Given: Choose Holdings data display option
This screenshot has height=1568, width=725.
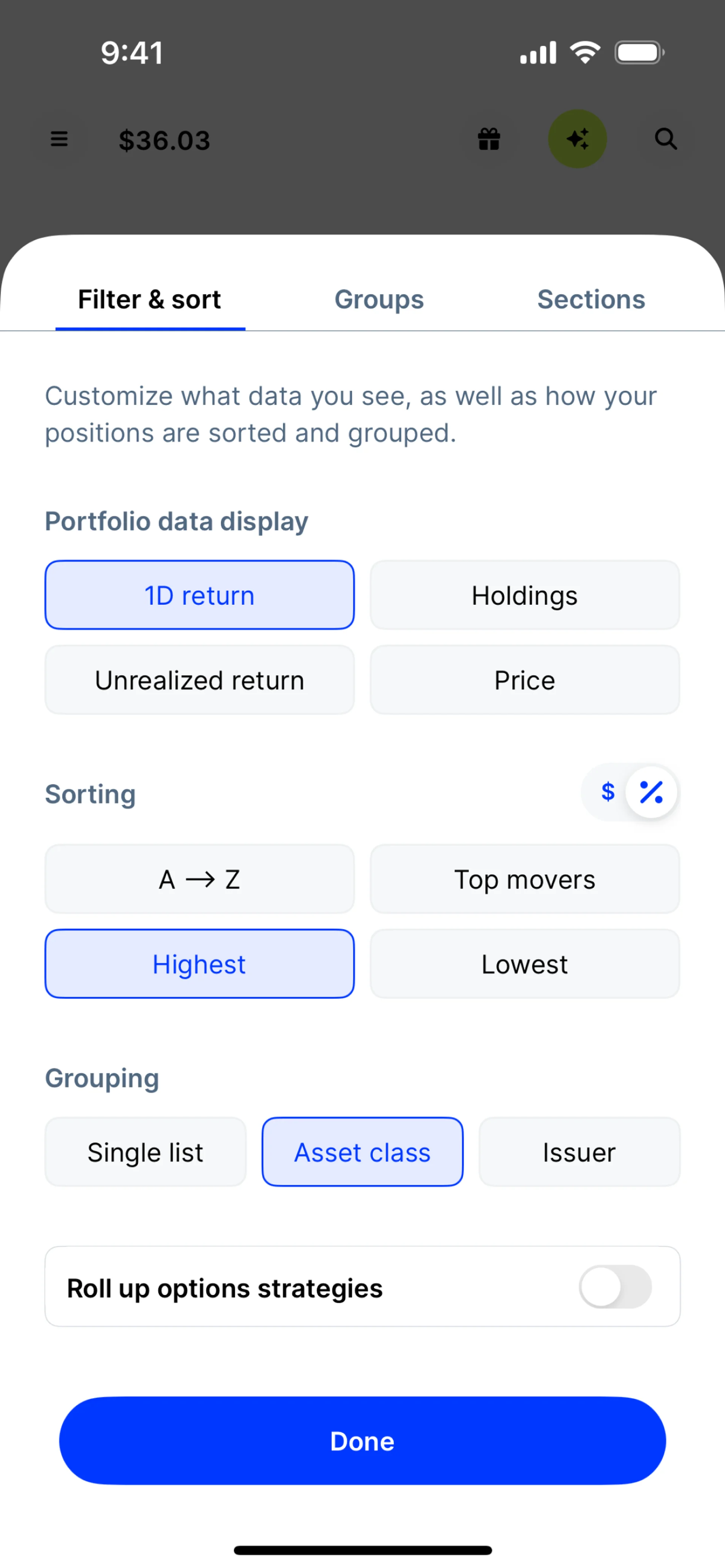Looking at the screenshot, I should (525, 595).
